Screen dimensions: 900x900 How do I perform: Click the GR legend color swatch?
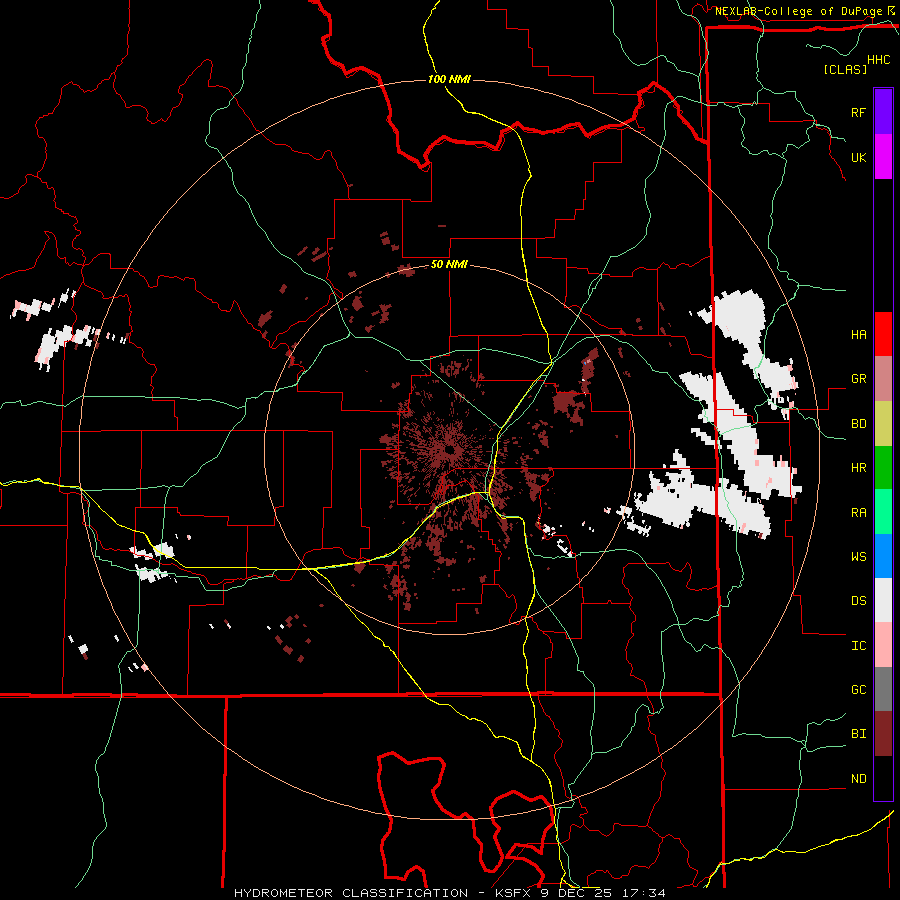(883, 379)
